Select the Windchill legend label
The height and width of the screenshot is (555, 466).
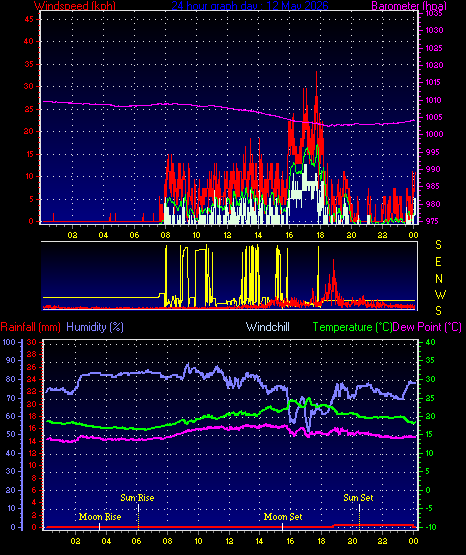pyautogui.click(x=267, y=327)
